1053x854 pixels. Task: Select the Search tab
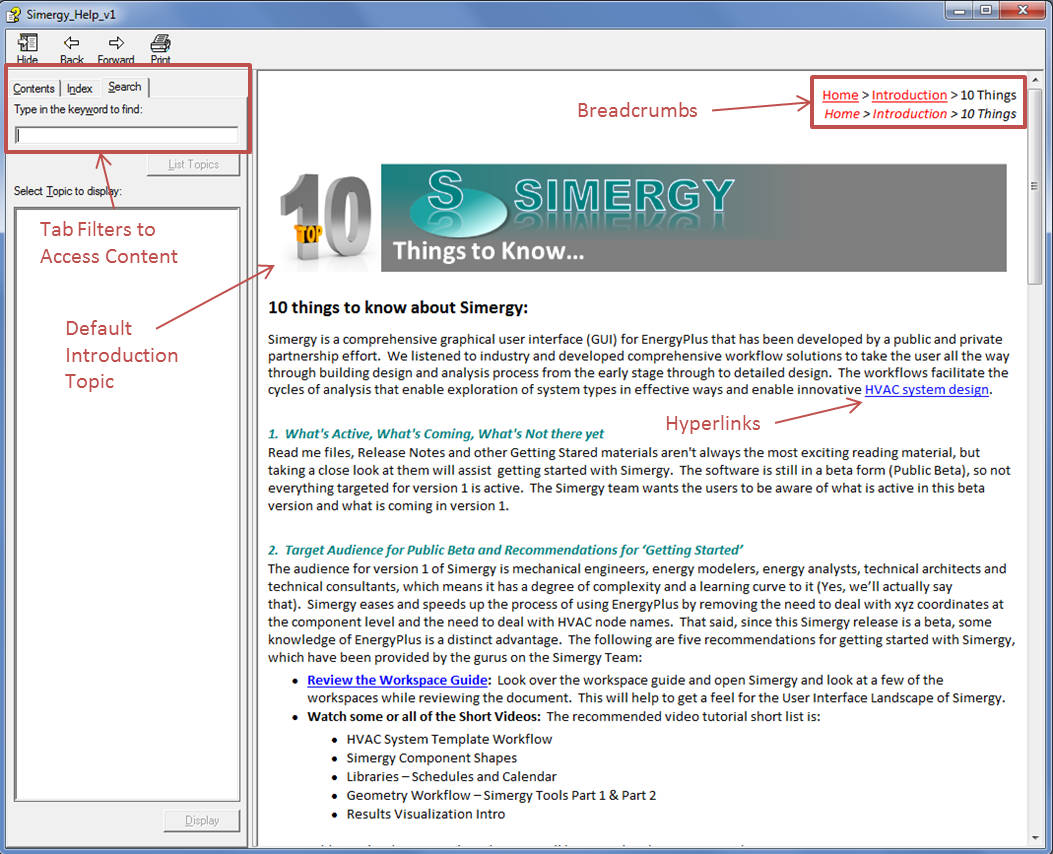(x=125, y=87)
